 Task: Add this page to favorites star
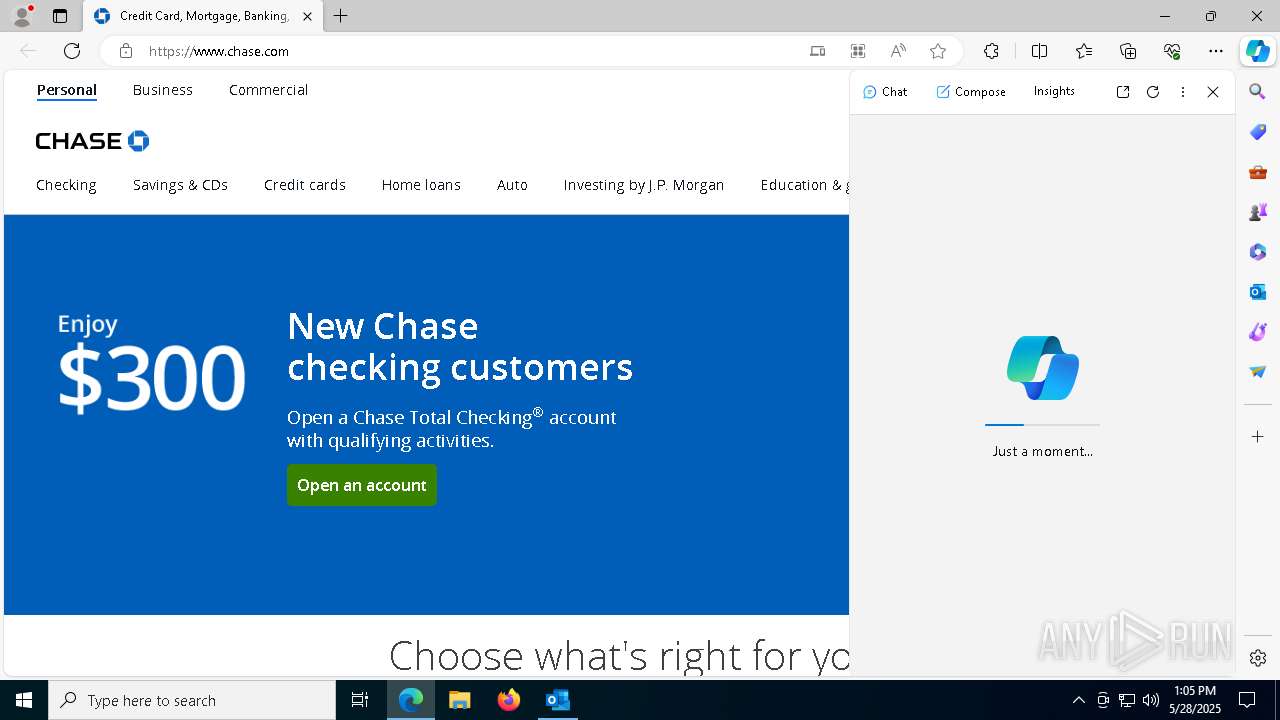pyautogui.click(x=938, y=51)
